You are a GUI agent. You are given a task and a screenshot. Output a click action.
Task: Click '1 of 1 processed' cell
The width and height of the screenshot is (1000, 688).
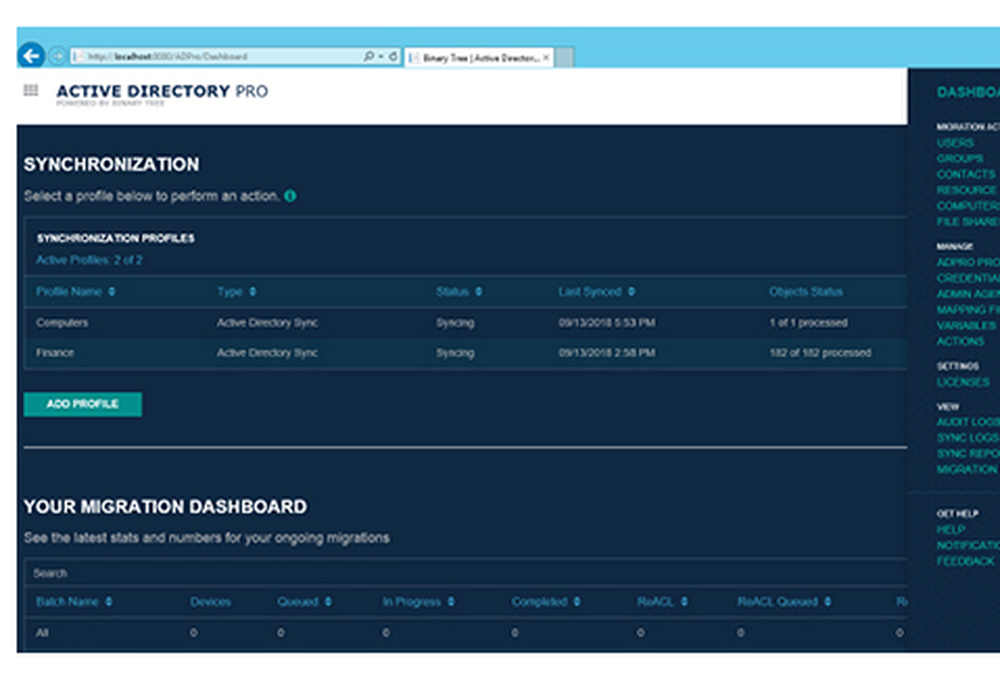point(808,323)
